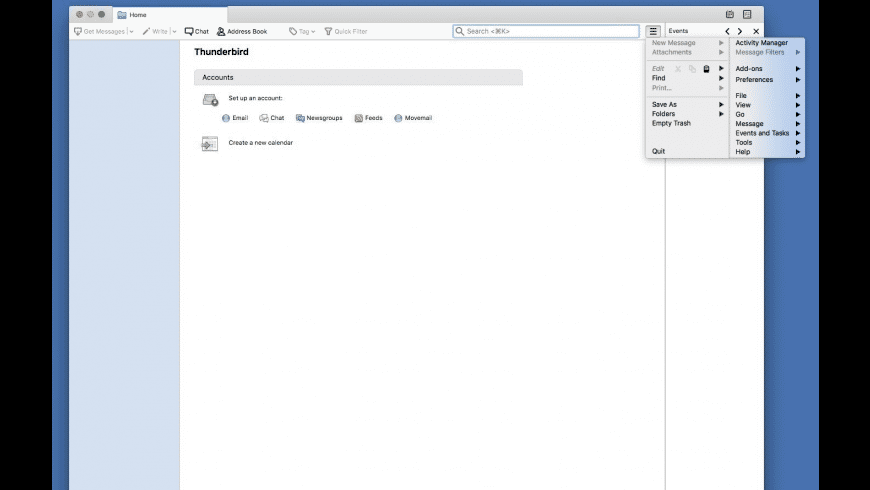Screen dimensions: 870x490
Task: Open the Address Book
Action: point(241,32)
